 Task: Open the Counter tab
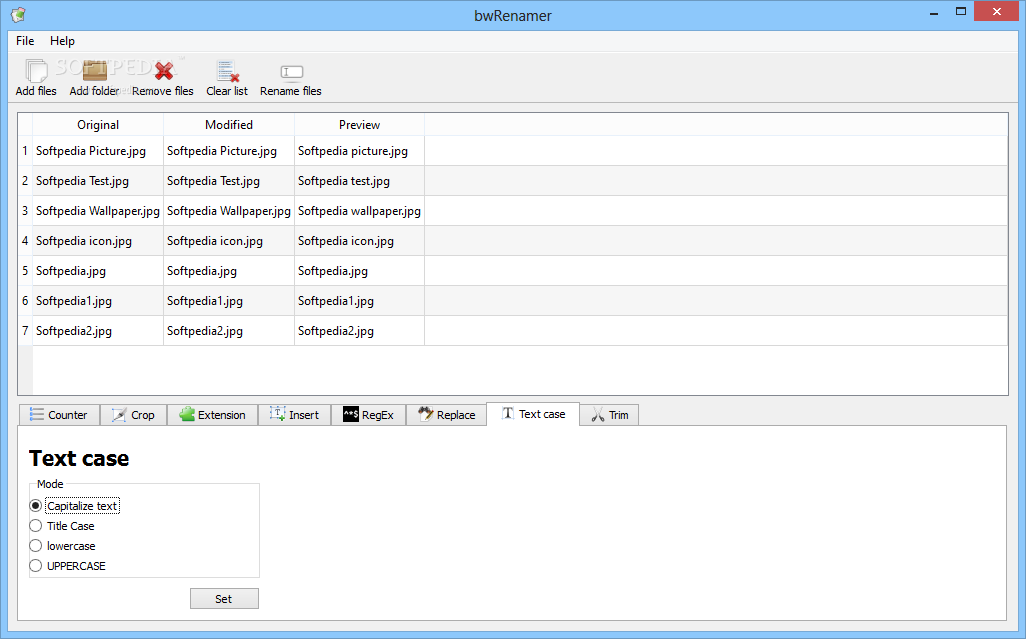[x=59, y=415]
